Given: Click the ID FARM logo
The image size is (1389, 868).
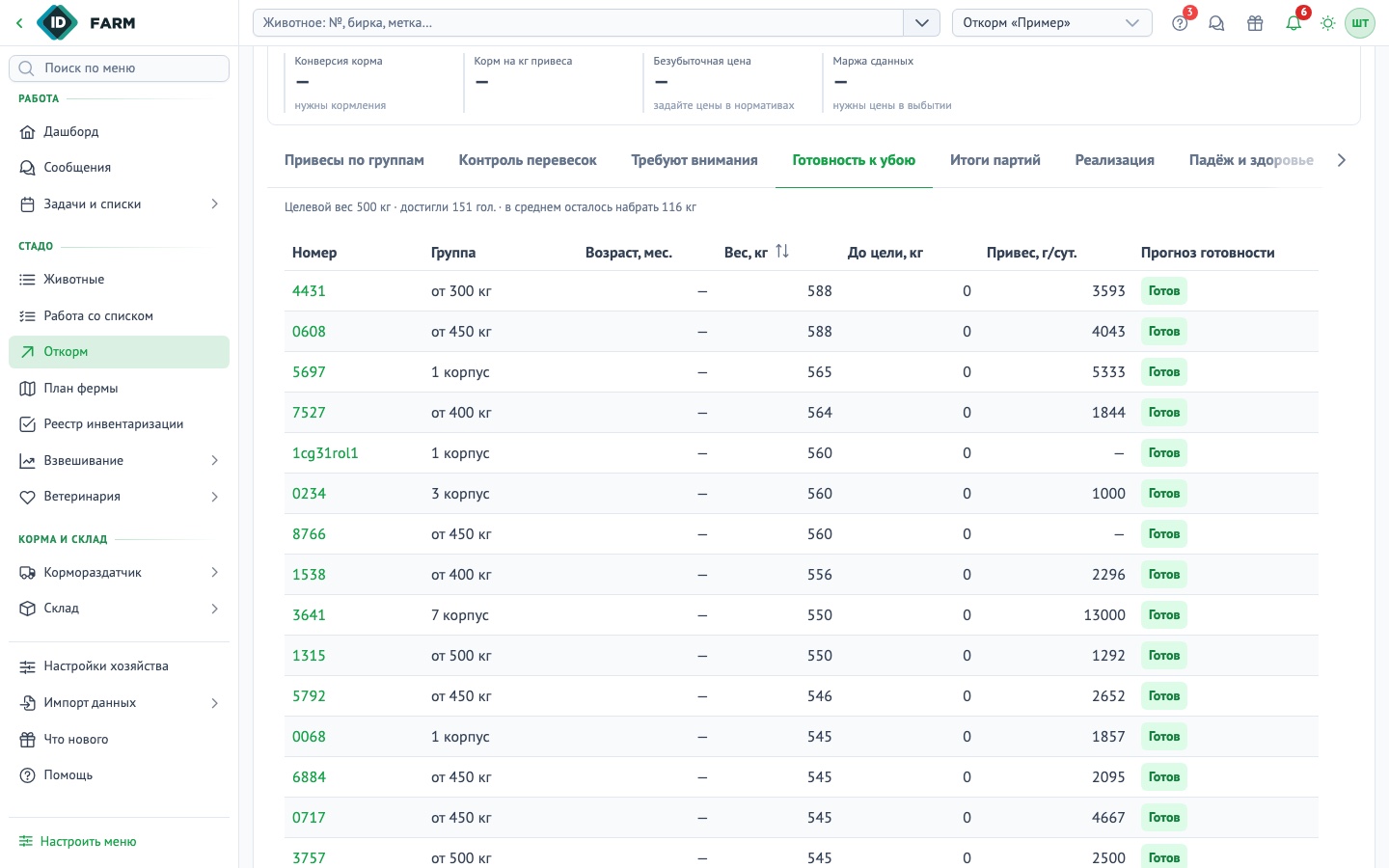Looking at the screenshot, I should click(87, 23).
